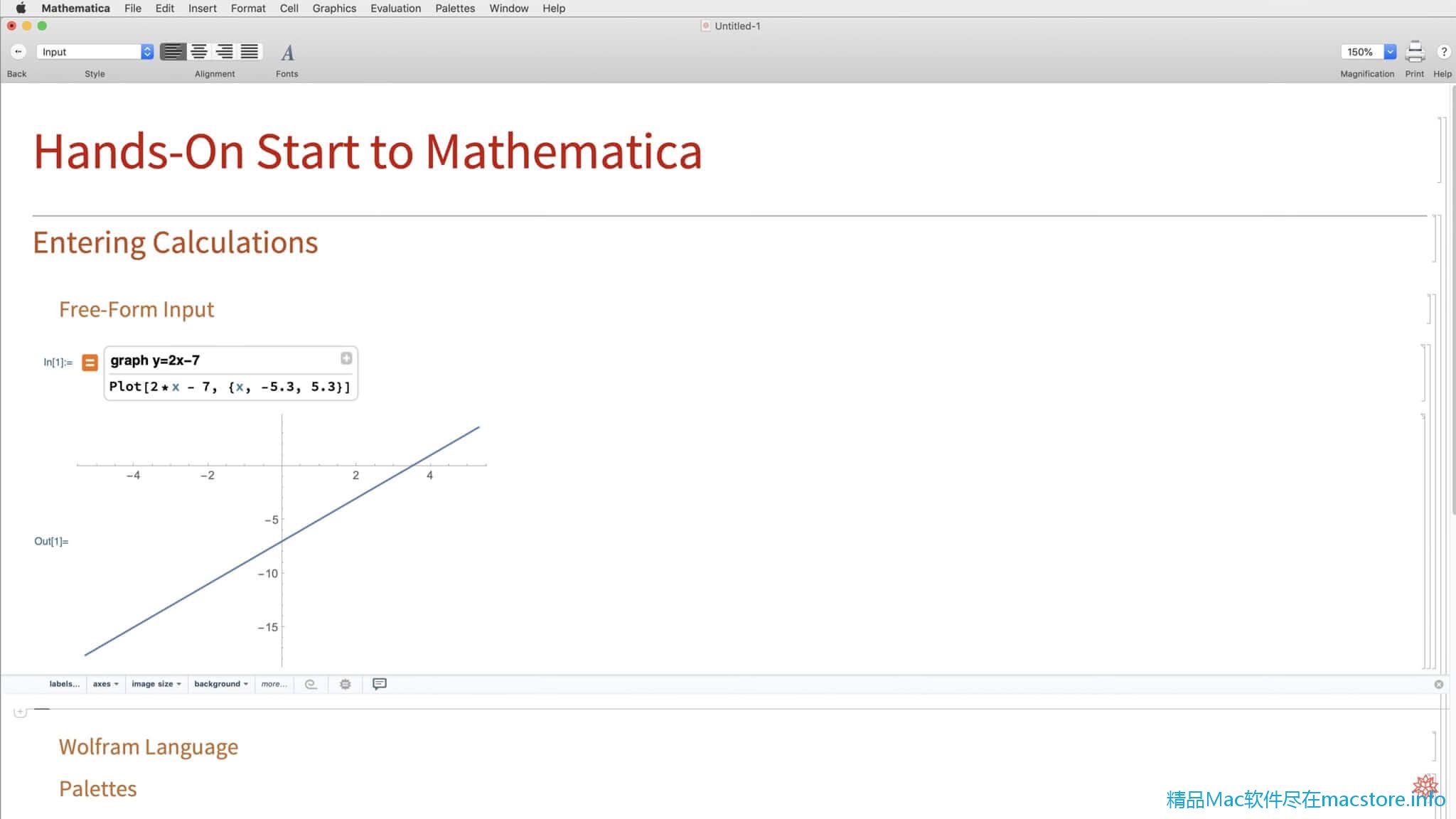
Task: Align text left in toolbar
Action: [173, 52]
